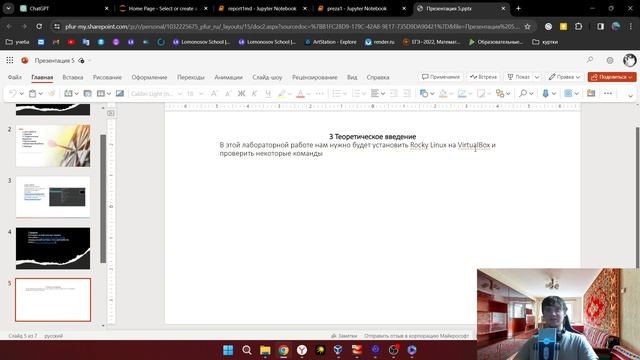Click the New Slide icon
This screenshot has width=640, height=360.
pyautogui.click(x=68, y=93)
